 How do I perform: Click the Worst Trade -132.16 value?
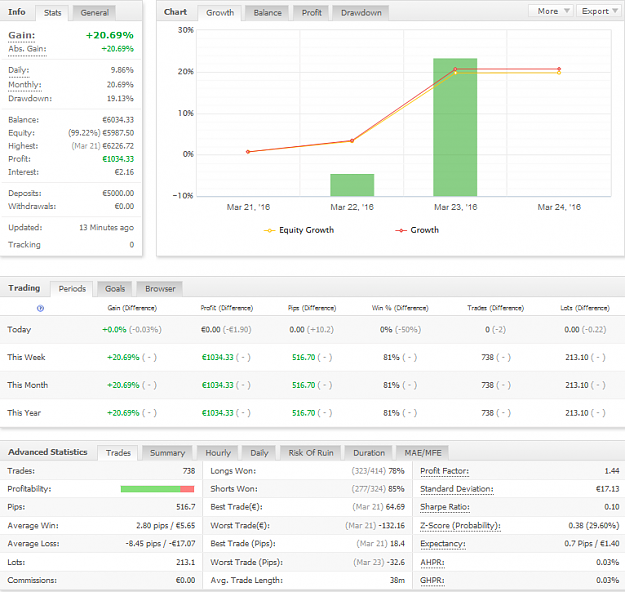[x=392, y=526]
